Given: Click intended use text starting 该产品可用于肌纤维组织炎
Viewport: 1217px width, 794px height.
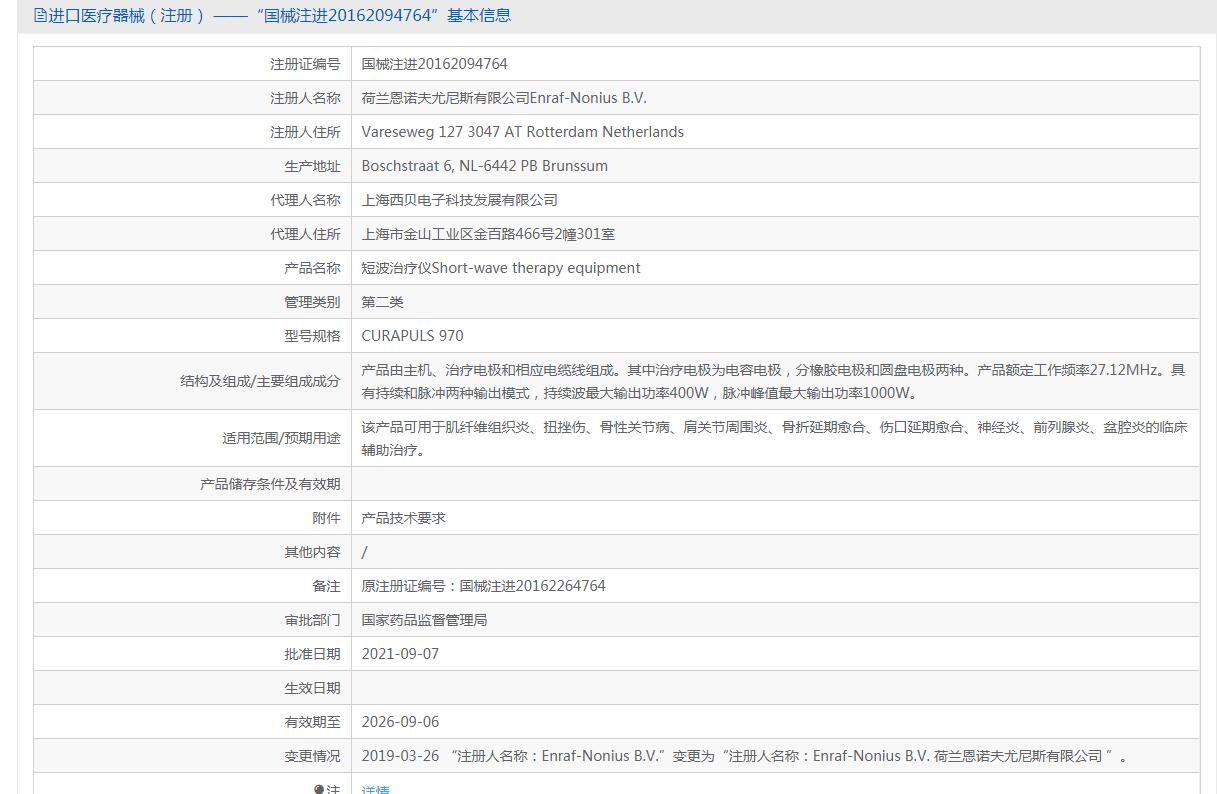Looking at the screenshot, I should [775, 438].
